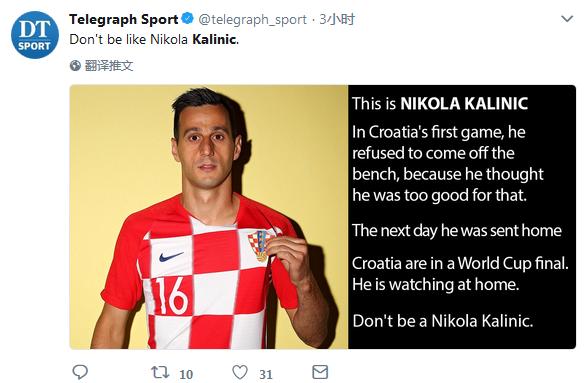The width and height of the screenshot is (584, 383).
Task: Click the bold Kalinic text in tweet
Action: 214,39
